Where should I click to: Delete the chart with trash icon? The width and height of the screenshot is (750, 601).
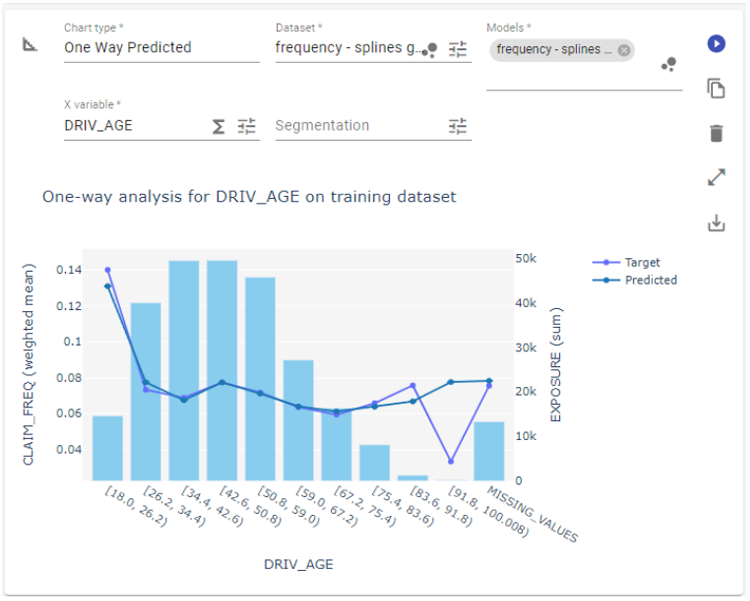715,133
